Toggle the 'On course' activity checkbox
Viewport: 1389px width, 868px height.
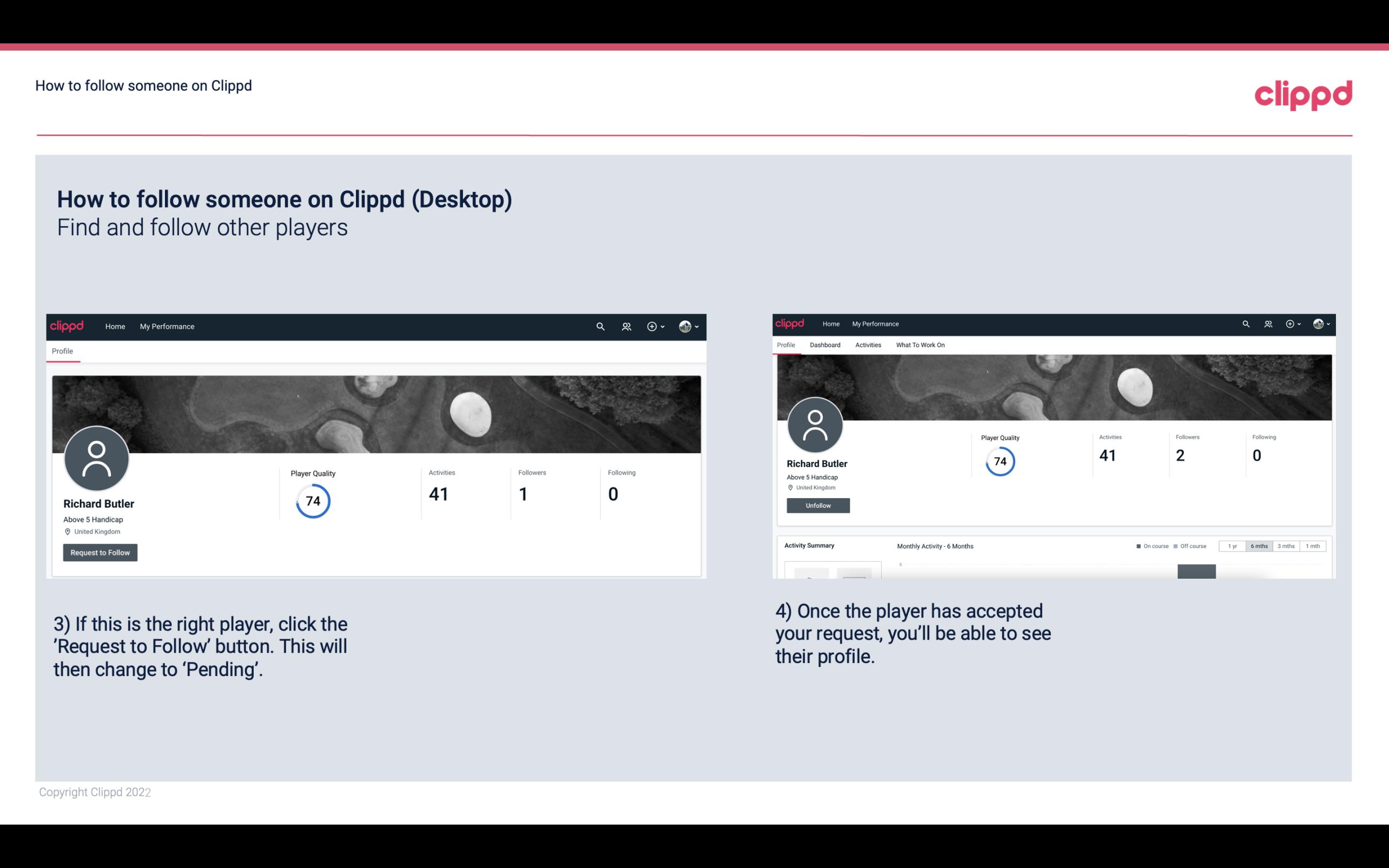tap(1139, 546)
